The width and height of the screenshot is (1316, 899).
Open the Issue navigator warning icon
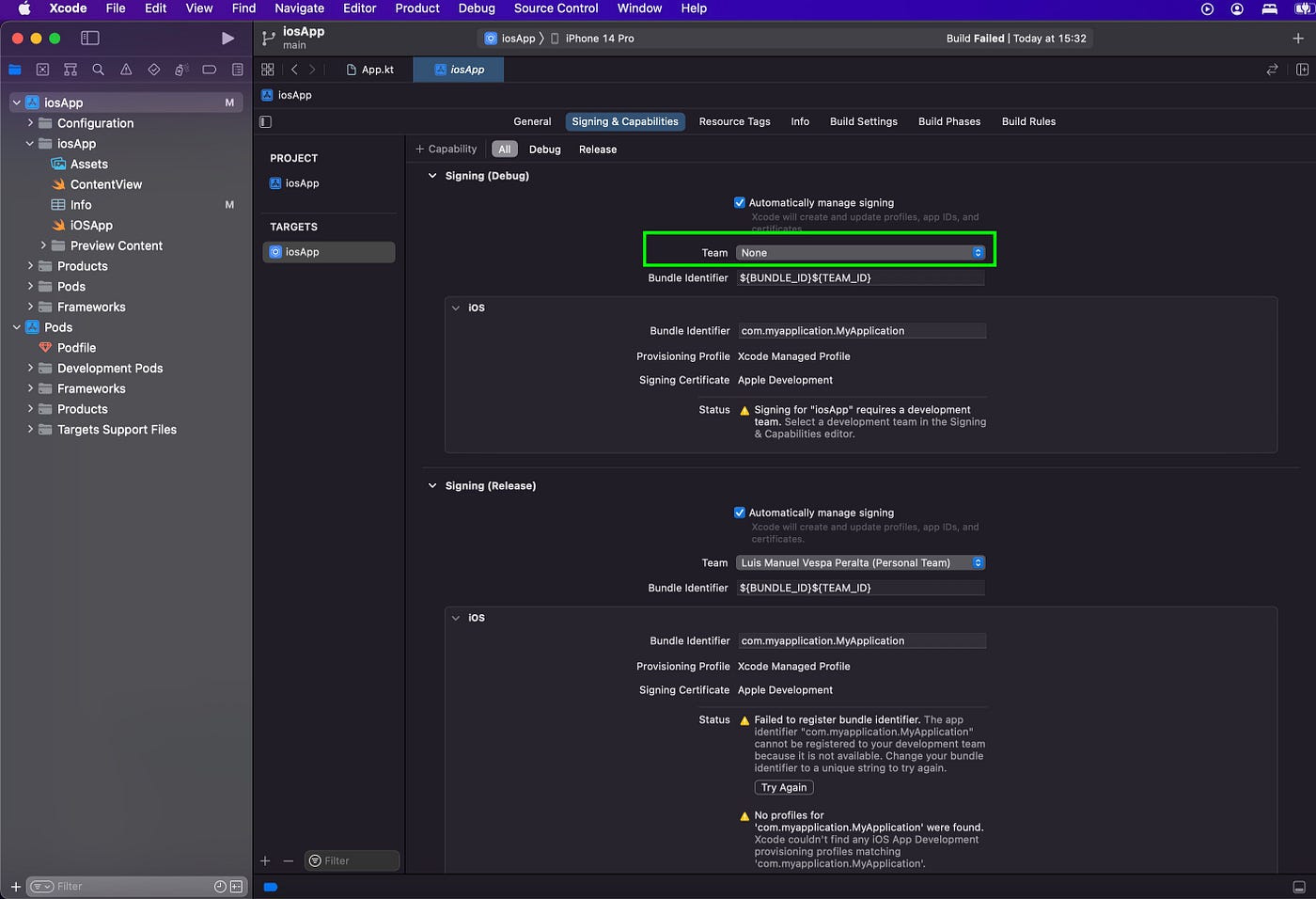[126, 70]
